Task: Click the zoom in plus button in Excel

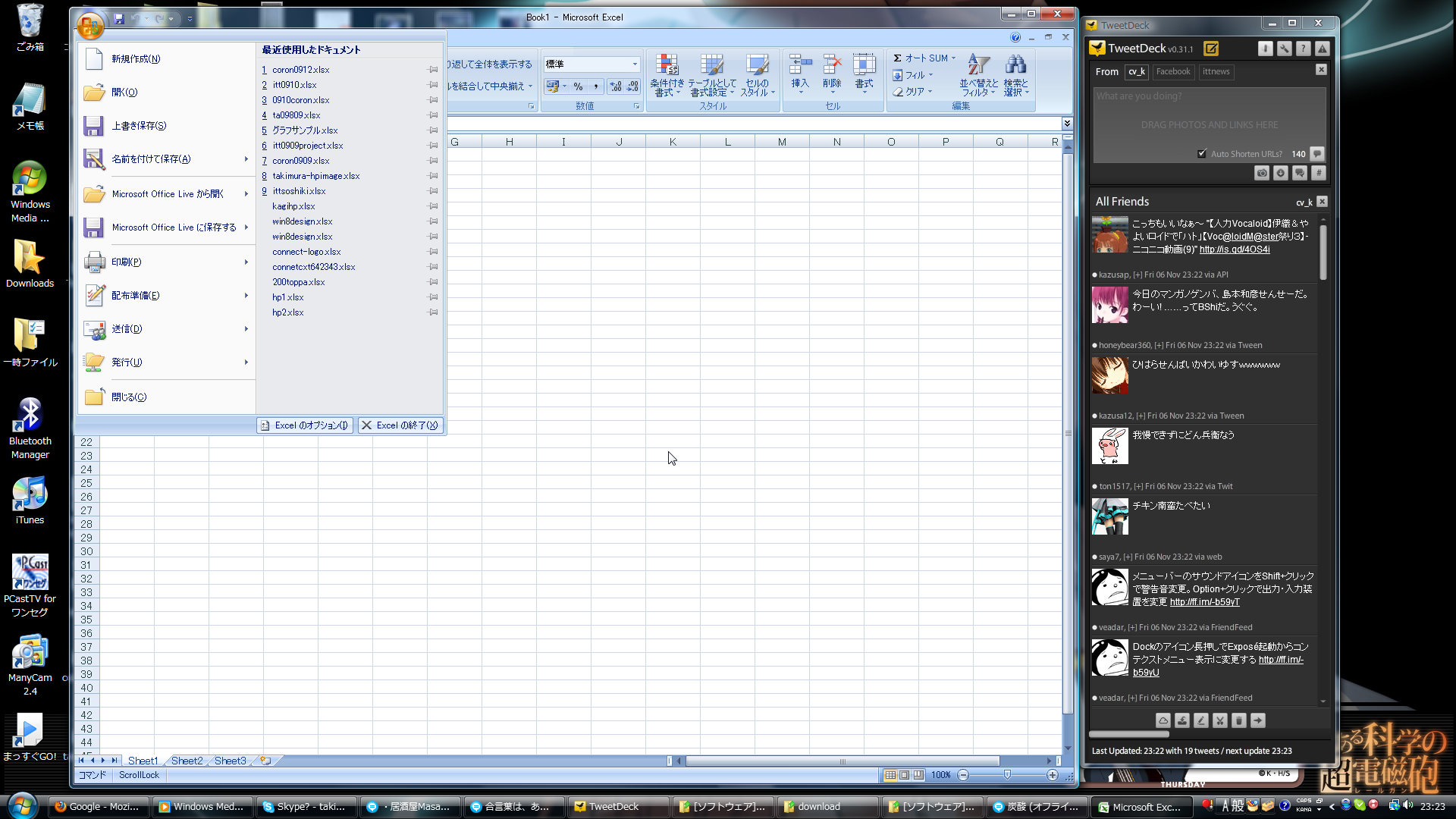Action: [x=1052, y=775]
